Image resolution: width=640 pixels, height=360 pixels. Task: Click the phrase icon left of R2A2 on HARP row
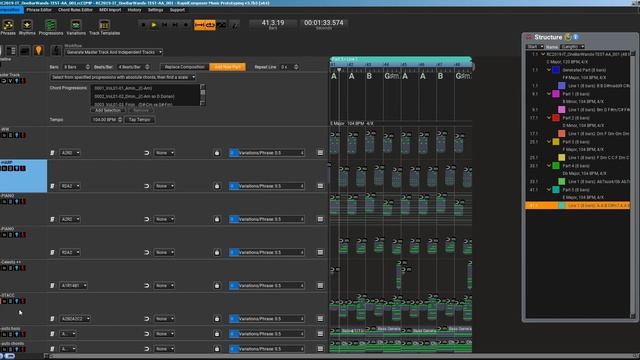click(52, 186)
